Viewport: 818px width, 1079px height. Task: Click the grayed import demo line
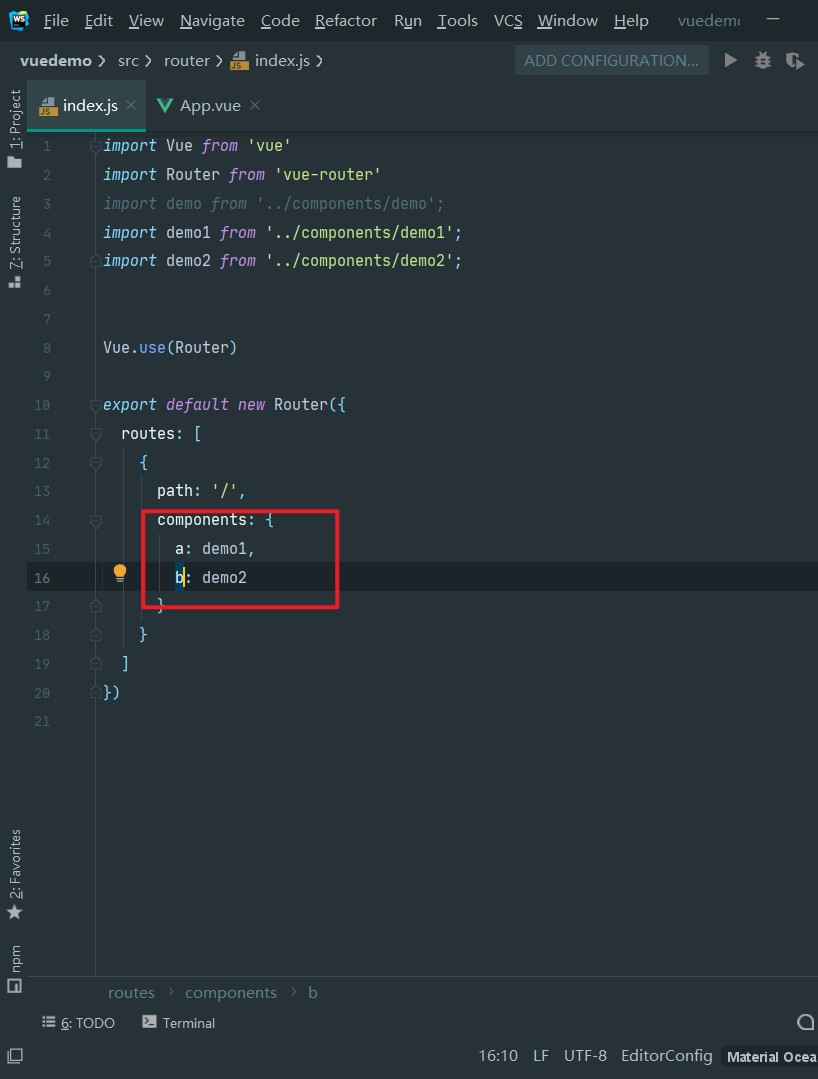click(x=274, y=204)
